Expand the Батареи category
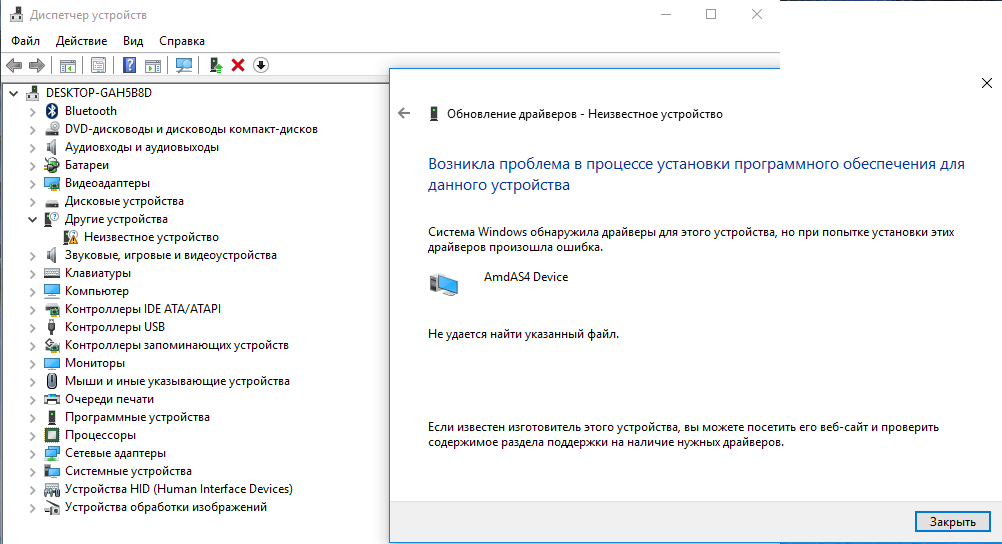1002x544 pixels. click(x=33, y=166)
